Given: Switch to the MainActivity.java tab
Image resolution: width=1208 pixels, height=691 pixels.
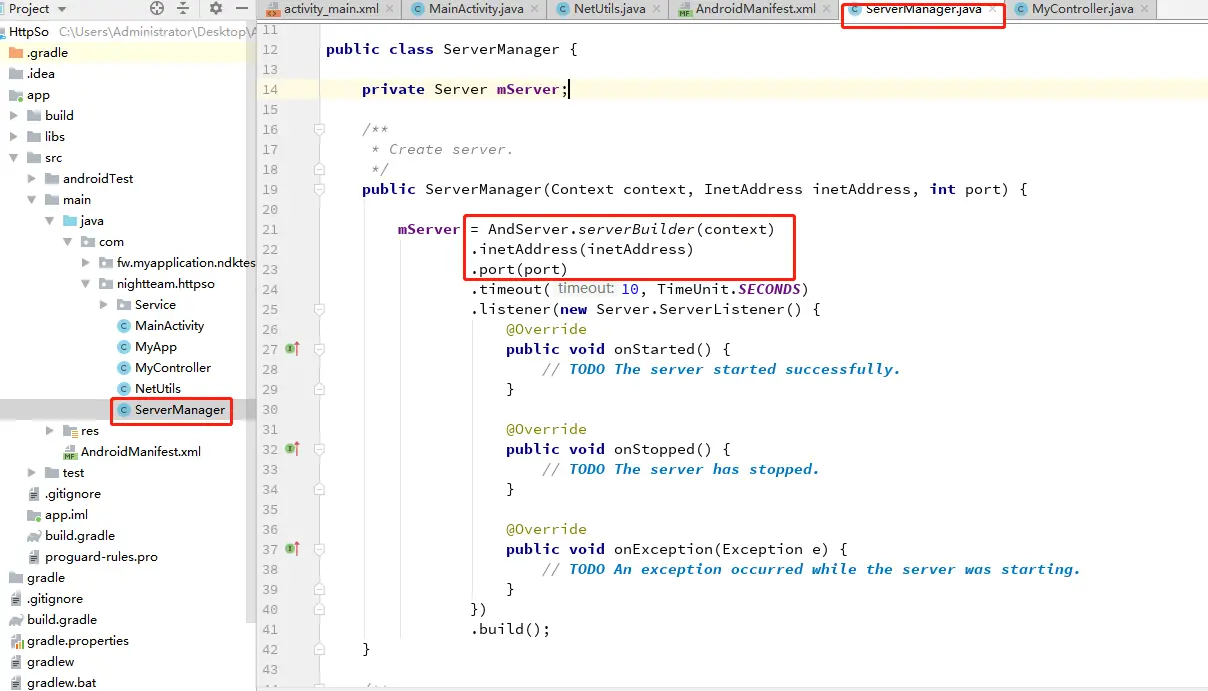Looking at the screenshot, I should tap(474, 9).
